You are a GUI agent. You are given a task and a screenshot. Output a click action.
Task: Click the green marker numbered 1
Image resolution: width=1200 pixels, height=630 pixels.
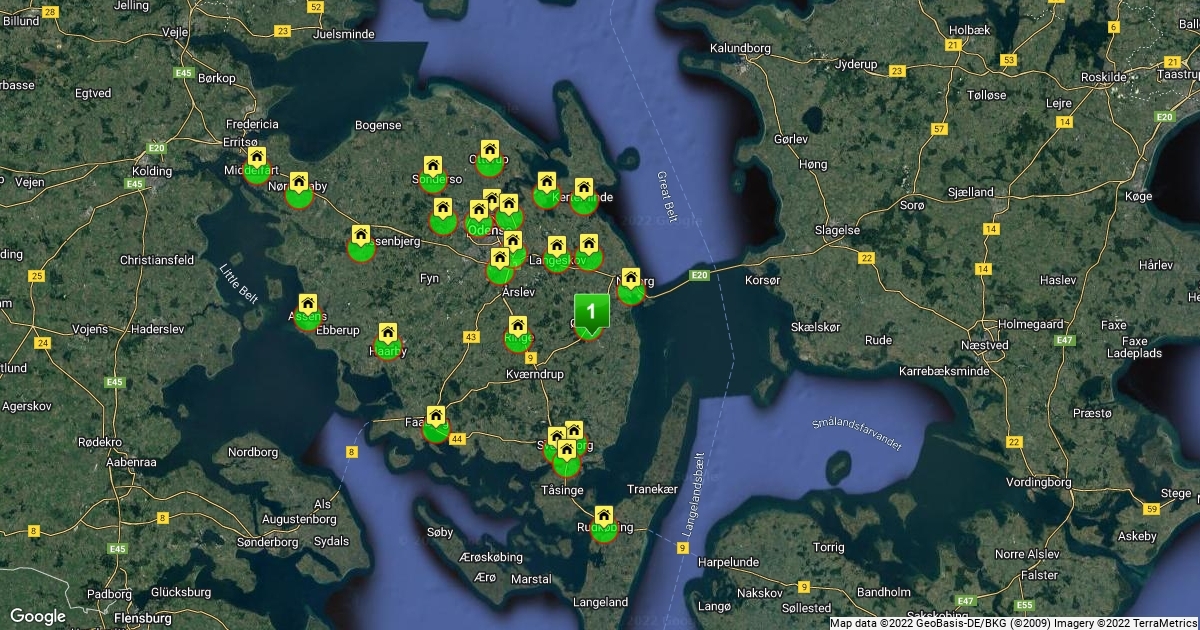(591, 311)
